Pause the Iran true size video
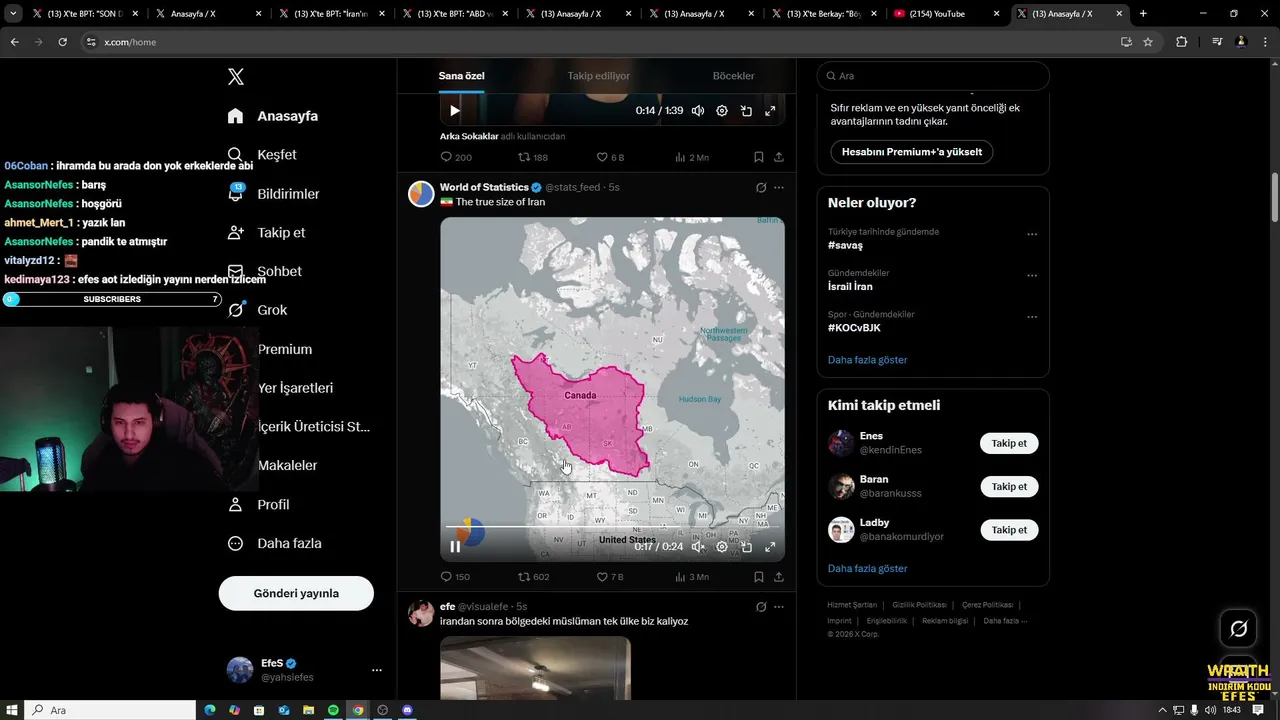This screenshot has height=720, width=1280. click(x=455, y=547)
